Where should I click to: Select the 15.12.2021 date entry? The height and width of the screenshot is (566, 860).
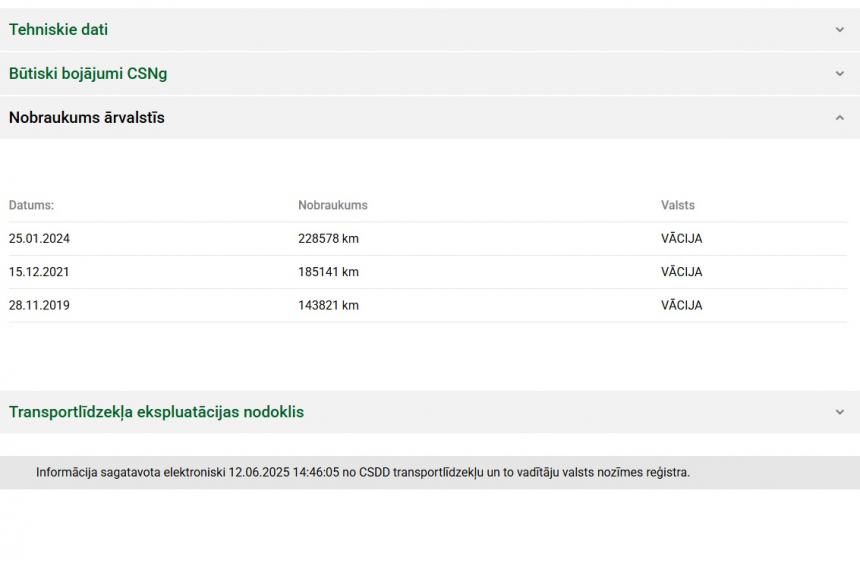point(39,272)
